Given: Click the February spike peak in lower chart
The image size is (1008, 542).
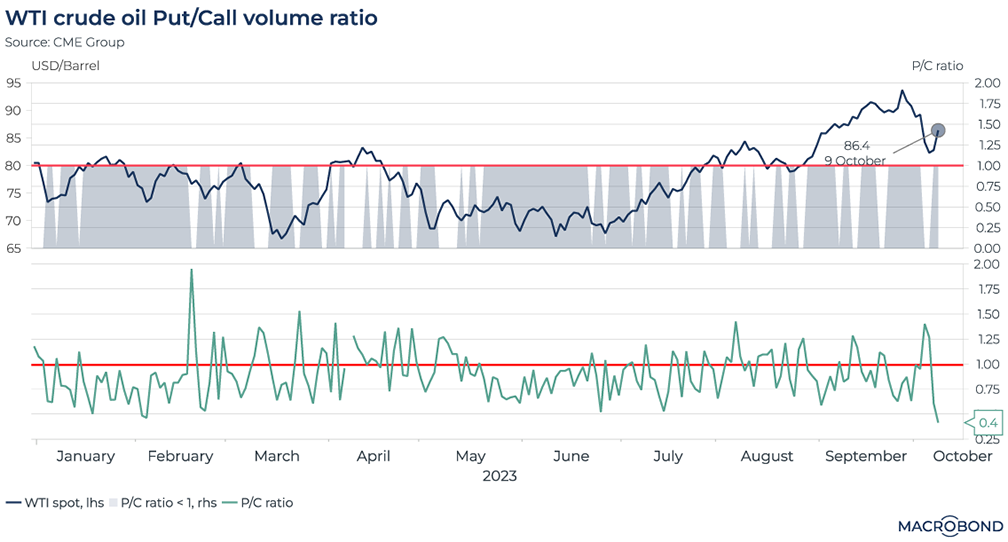Looking at the screenshot, I should [x=191, y=270].
